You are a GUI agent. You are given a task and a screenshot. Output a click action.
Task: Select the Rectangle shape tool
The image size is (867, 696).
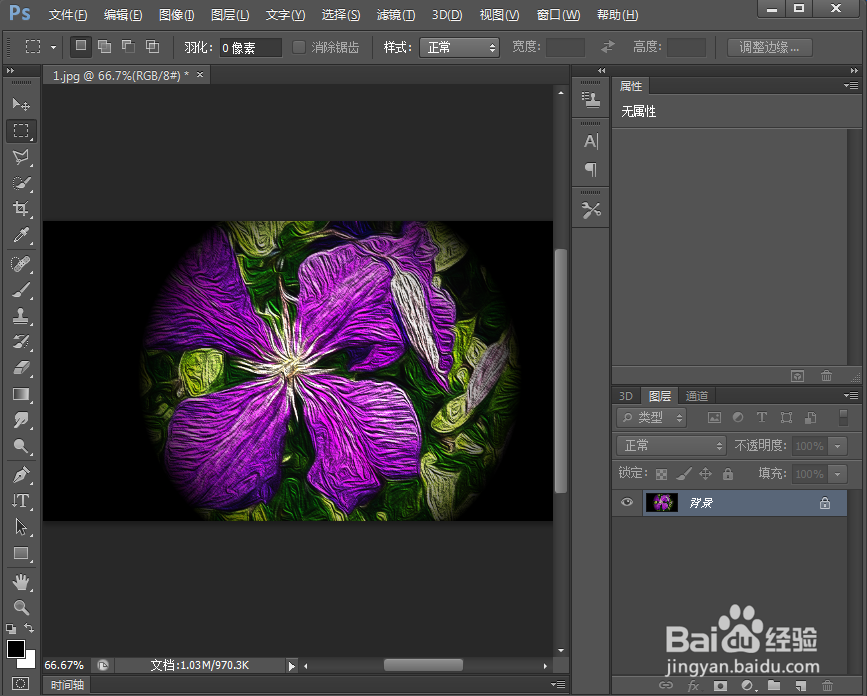[21, 553]
